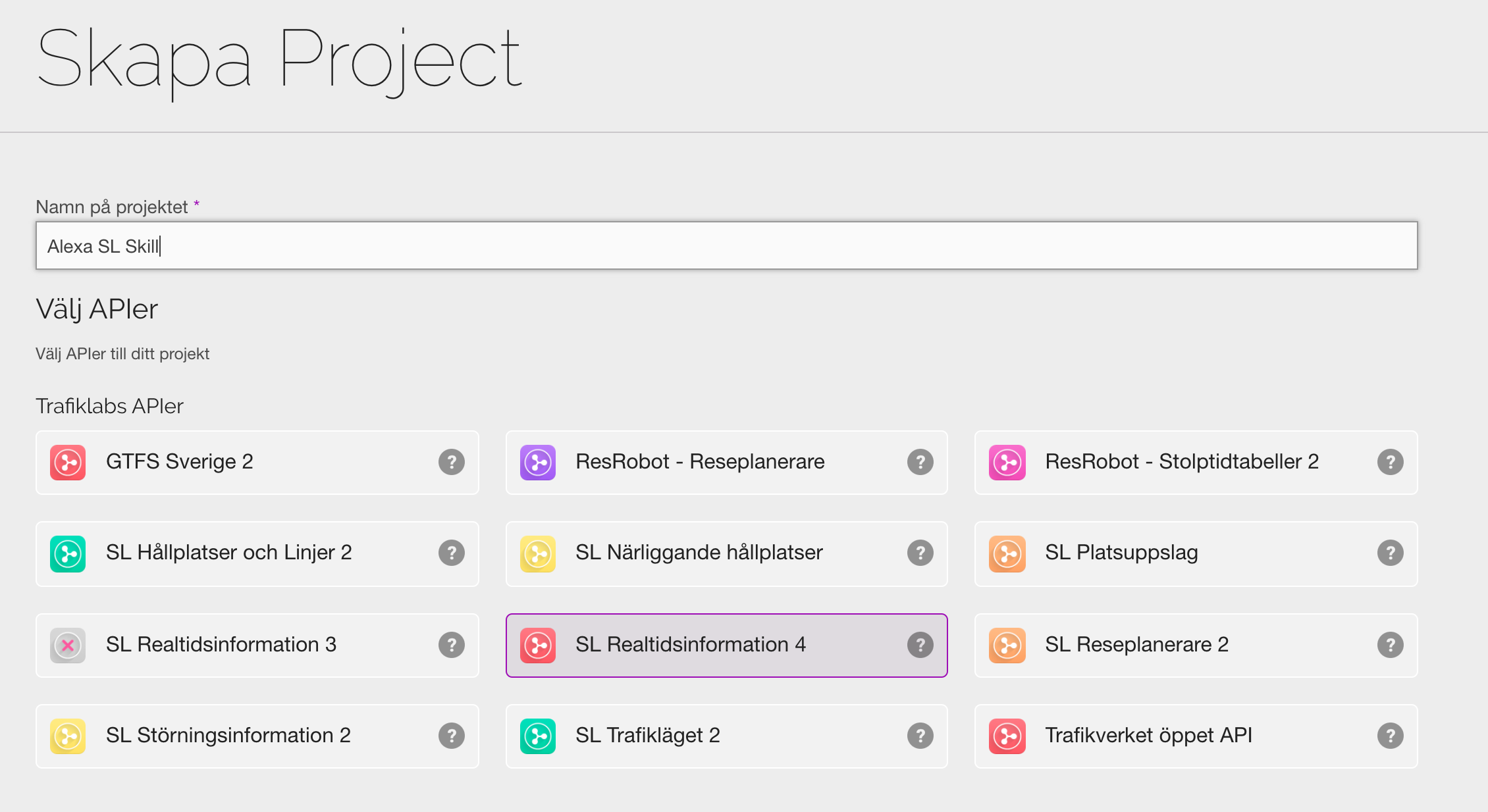Open help icon for SL Platsuppslag
The width and height of the screenshot is (1488, 812).
click(x=1390, y=553)
